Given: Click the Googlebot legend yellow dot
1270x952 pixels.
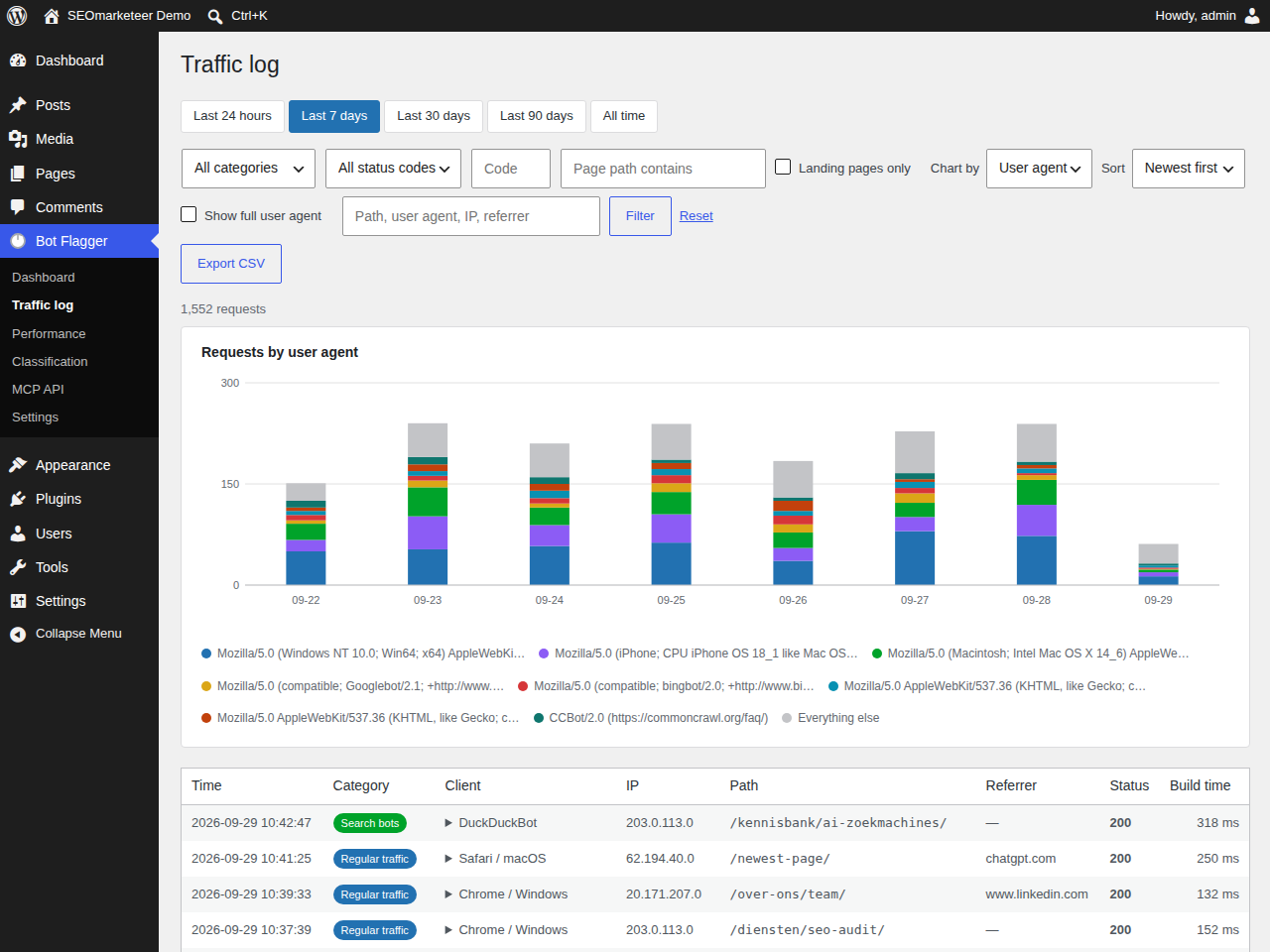Looking at the screenshot, I should 206,686.
